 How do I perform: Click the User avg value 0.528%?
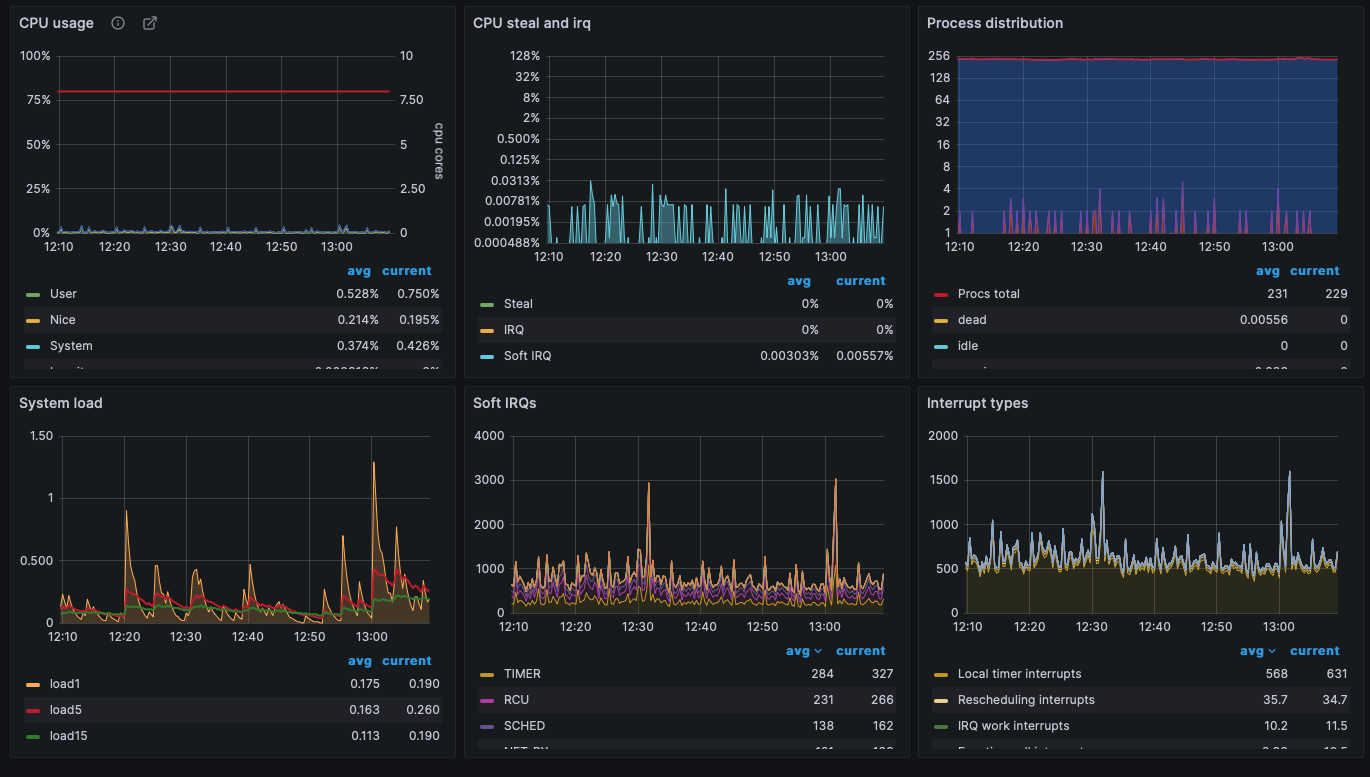357,294
